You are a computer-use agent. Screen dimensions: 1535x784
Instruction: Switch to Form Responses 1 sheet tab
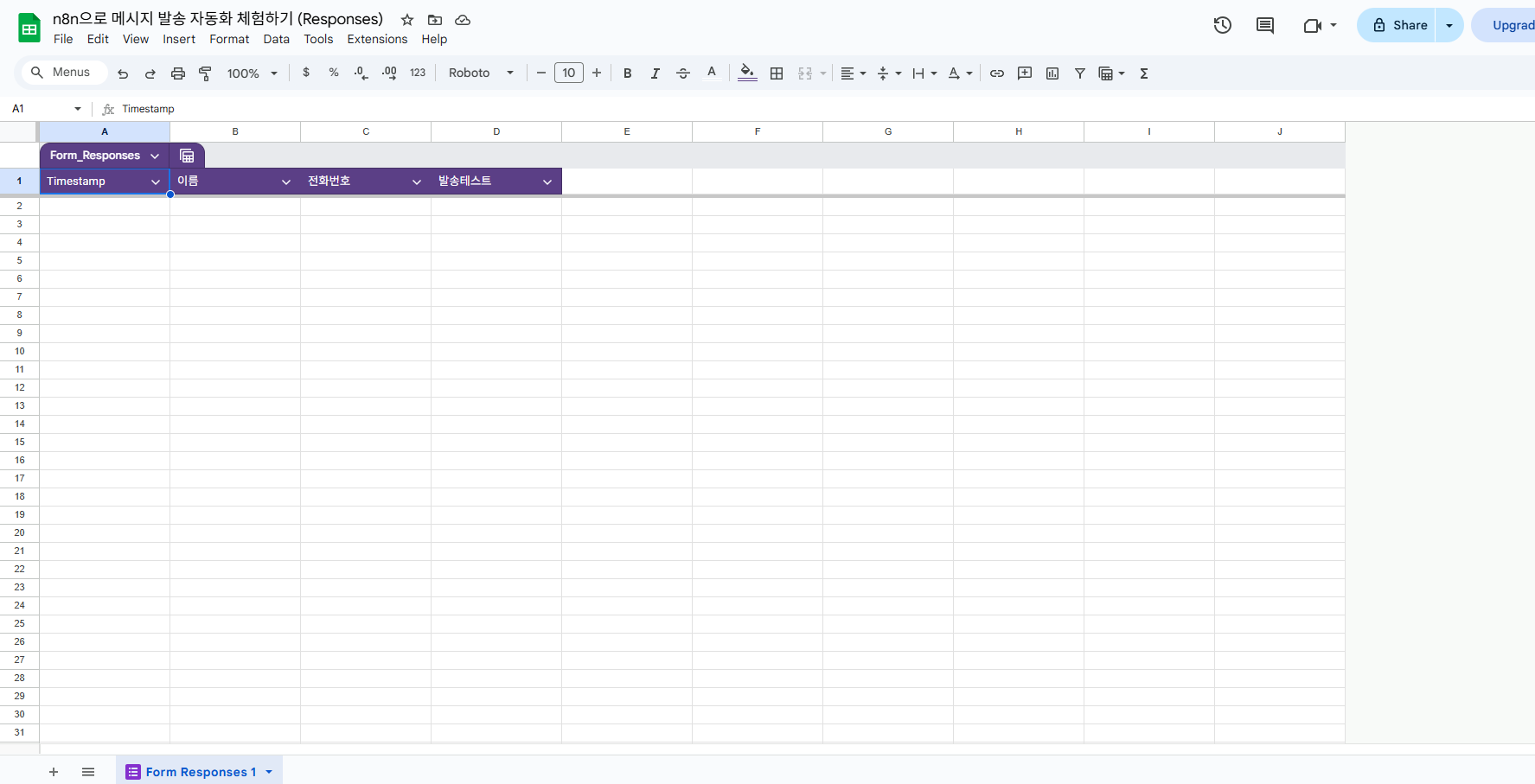coord(200,772)
